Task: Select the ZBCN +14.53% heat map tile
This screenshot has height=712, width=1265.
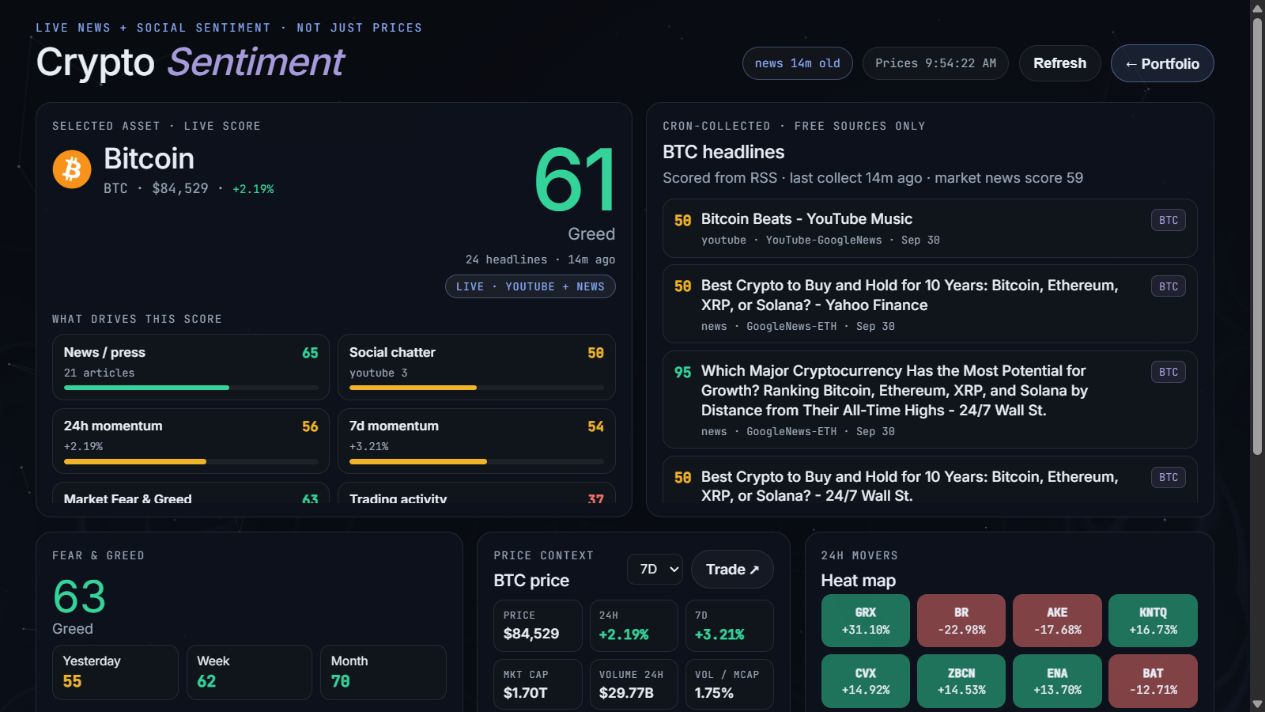Action: point(961,681)
